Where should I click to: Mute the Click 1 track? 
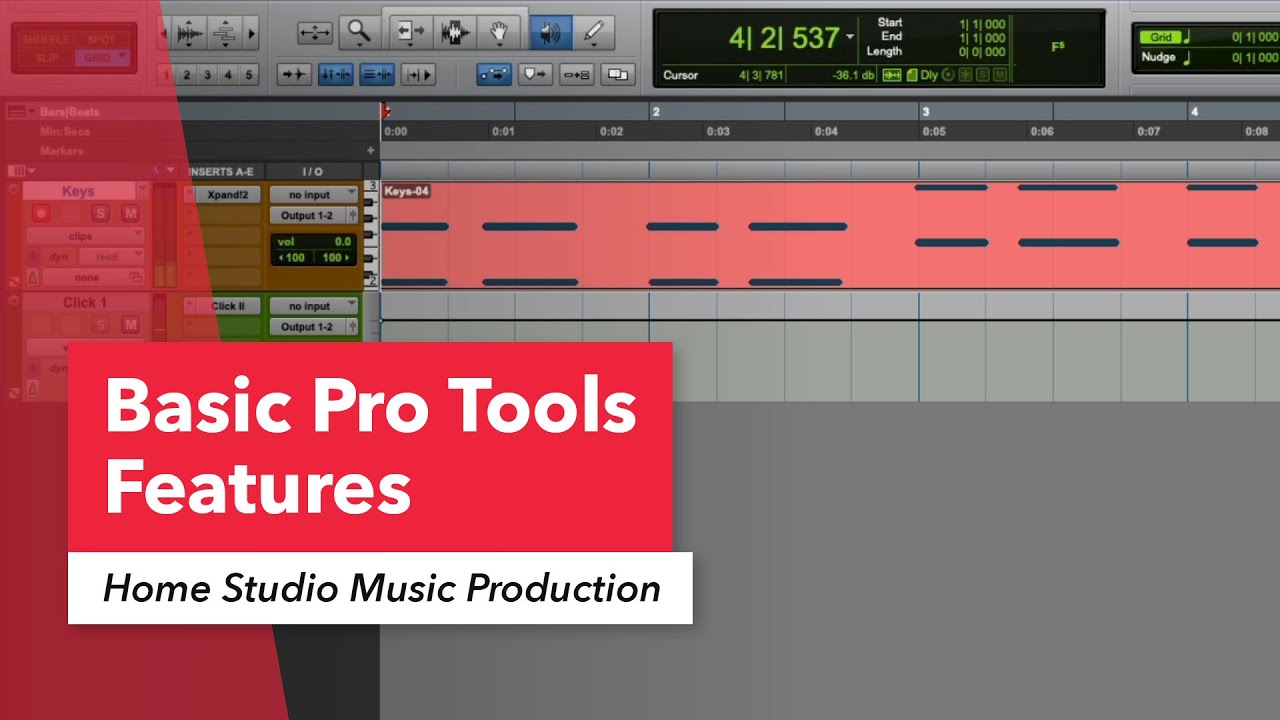(x=130, y=324)
